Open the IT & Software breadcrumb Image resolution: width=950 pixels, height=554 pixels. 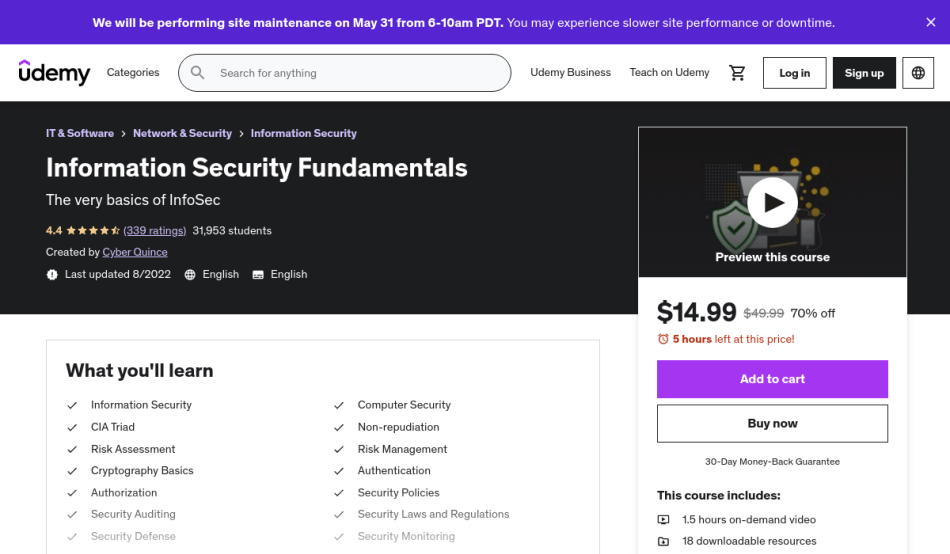click(x=80, y=133)
